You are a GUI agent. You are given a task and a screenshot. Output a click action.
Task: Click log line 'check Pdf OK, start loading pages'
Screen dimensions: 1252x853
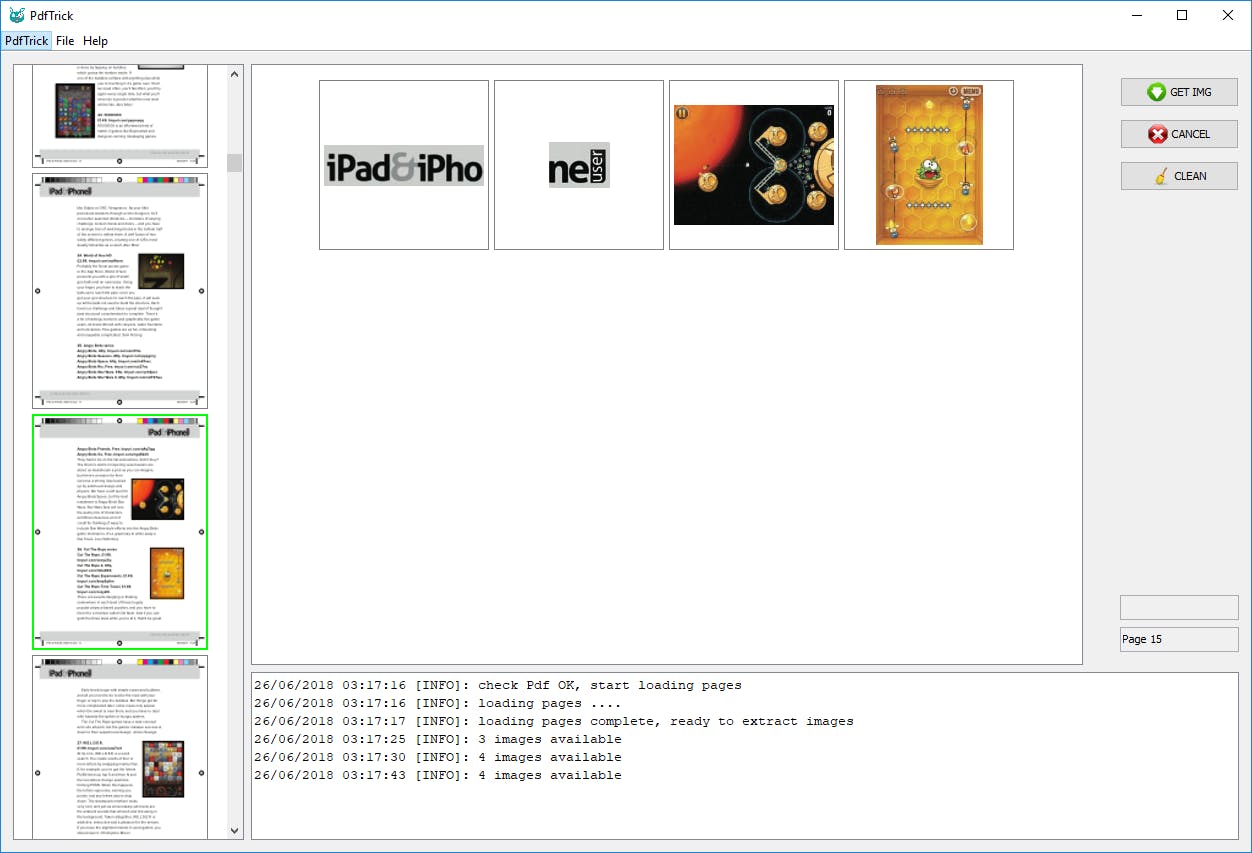pos(498,686)
